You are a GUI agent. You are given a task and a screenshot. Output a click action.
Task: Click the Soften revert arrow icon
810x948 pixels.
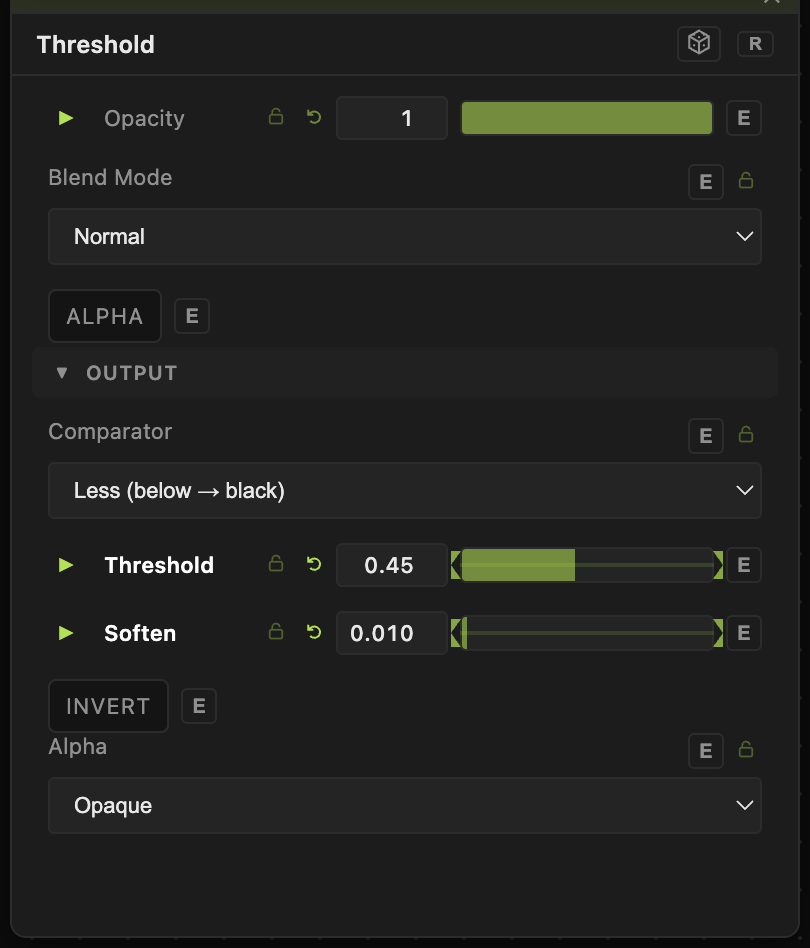coord(314,632)
